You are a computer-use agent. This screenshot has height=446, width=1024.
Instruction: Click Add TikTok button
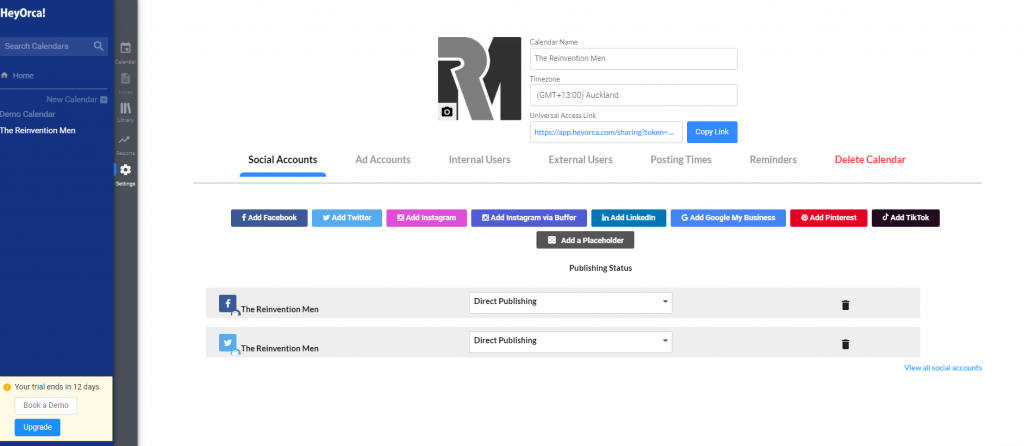click(905, 218)
